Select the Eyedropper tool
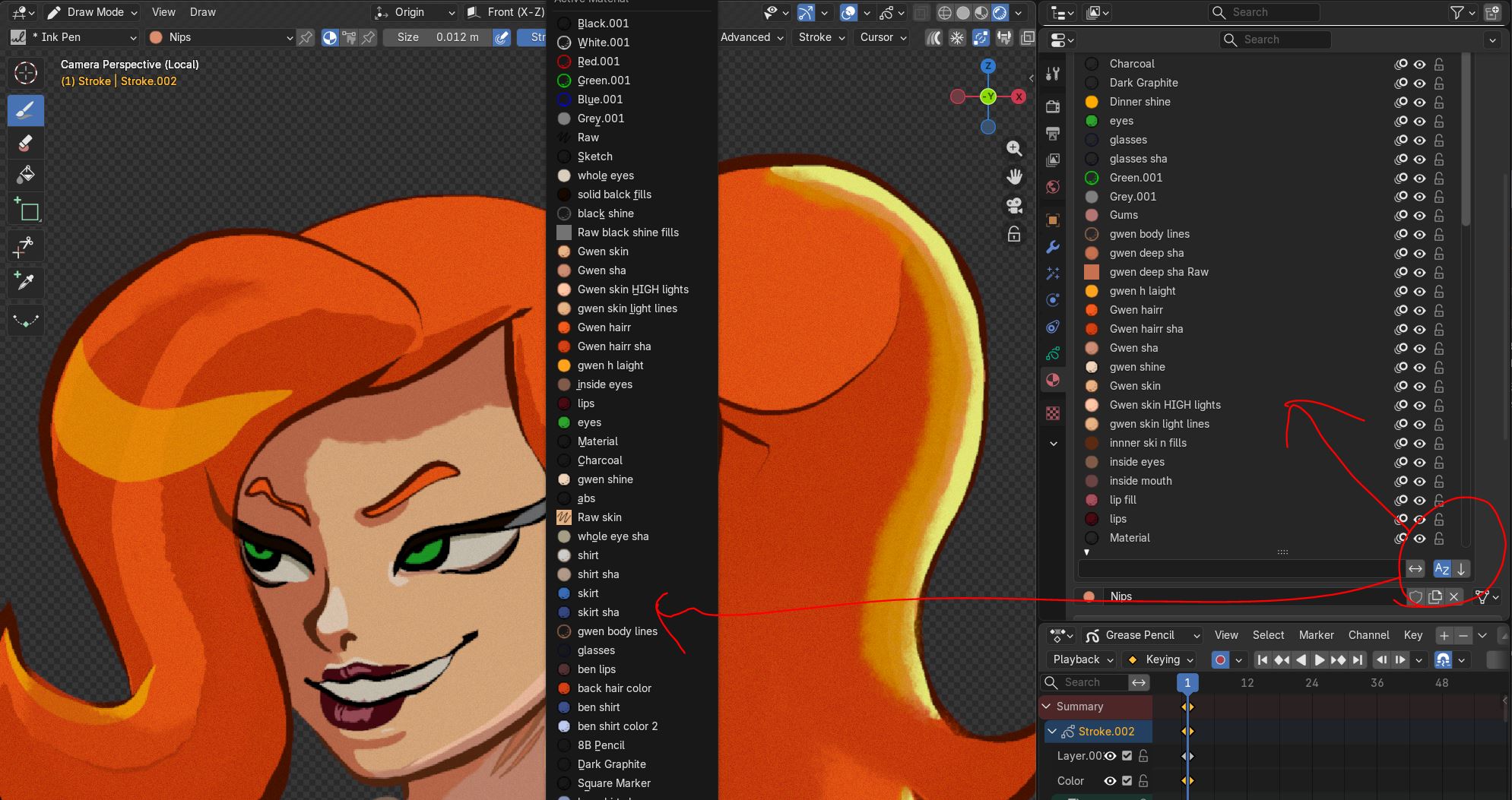 pos(26,282)
